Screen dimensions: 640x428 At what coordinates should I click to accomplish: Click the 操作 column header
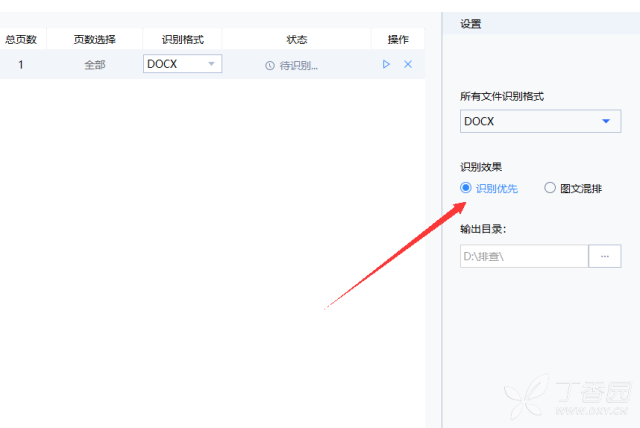pyautogui.click(x=398, y=39)
